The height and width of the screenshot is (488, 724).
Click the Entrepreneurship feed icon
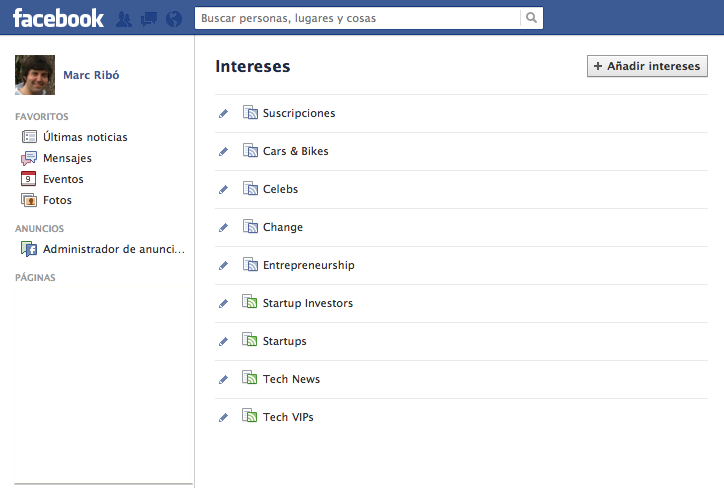click(250, 264)
